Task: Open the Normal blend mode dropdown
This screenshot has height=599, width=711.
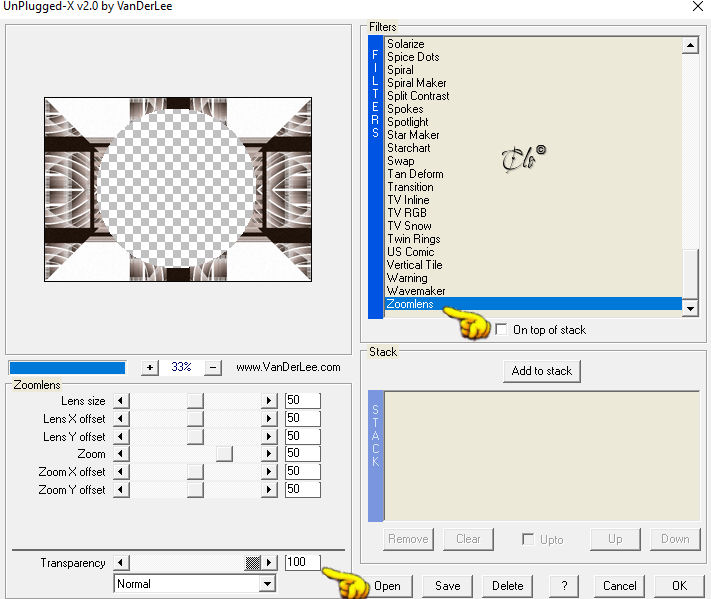Action: 268,584
